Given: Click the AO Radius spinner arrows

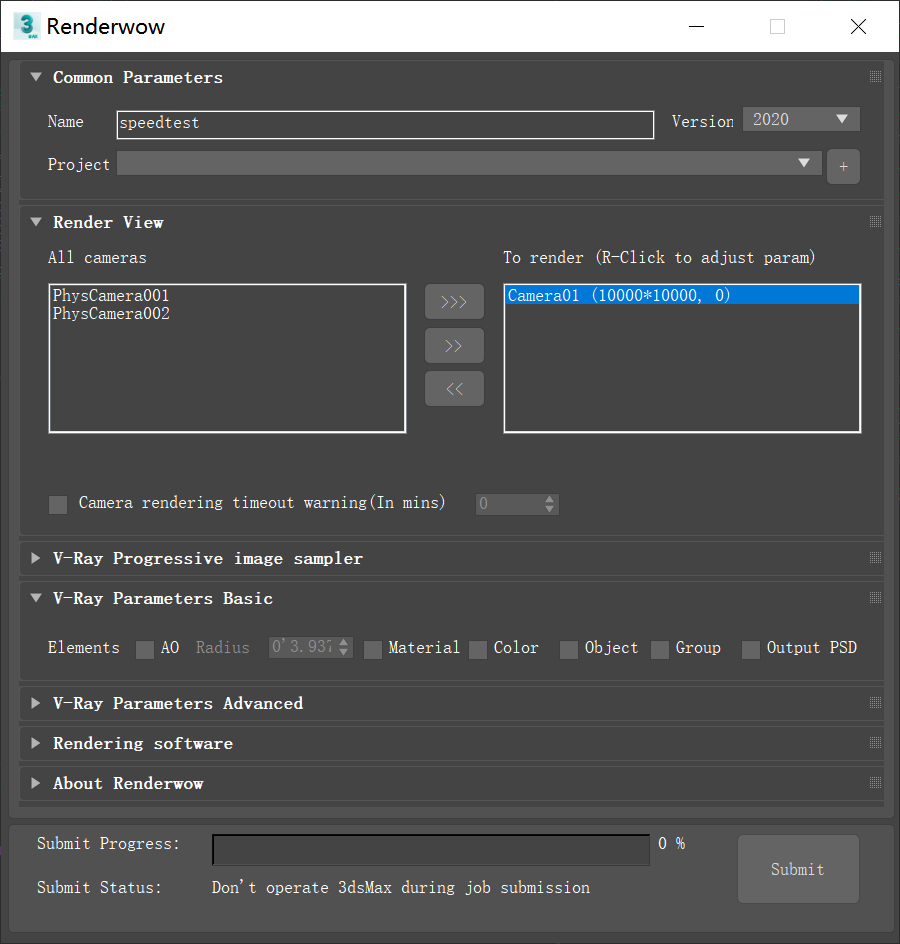Looking at the screenshot, I should point(344,647).
